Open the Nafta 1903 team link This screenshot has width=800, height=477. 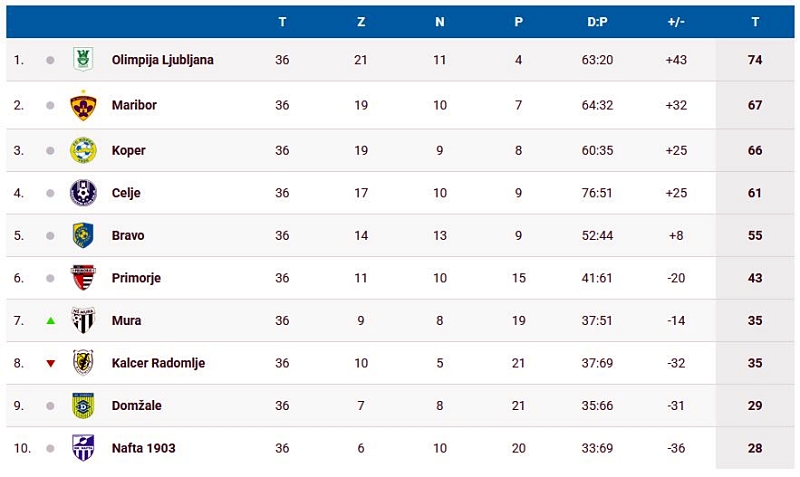pyautogui.click(x=143, y=448)
